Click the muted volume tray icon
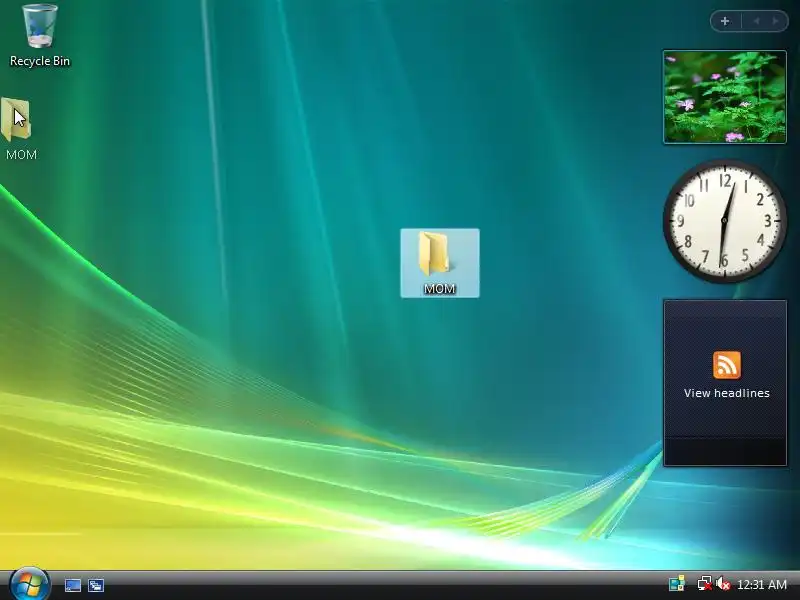The width and height of the screenshot is (800, 600). pos(723,584)
